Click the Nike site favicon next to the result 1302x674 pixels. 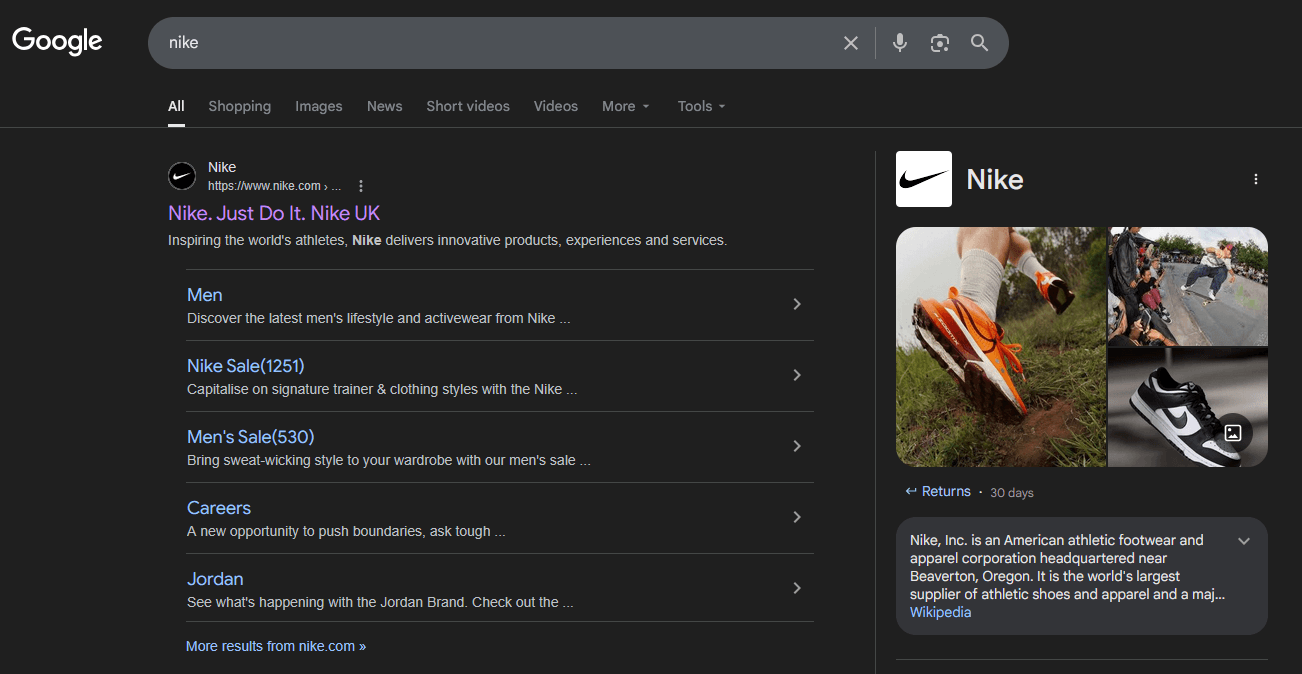coord(181,175)
